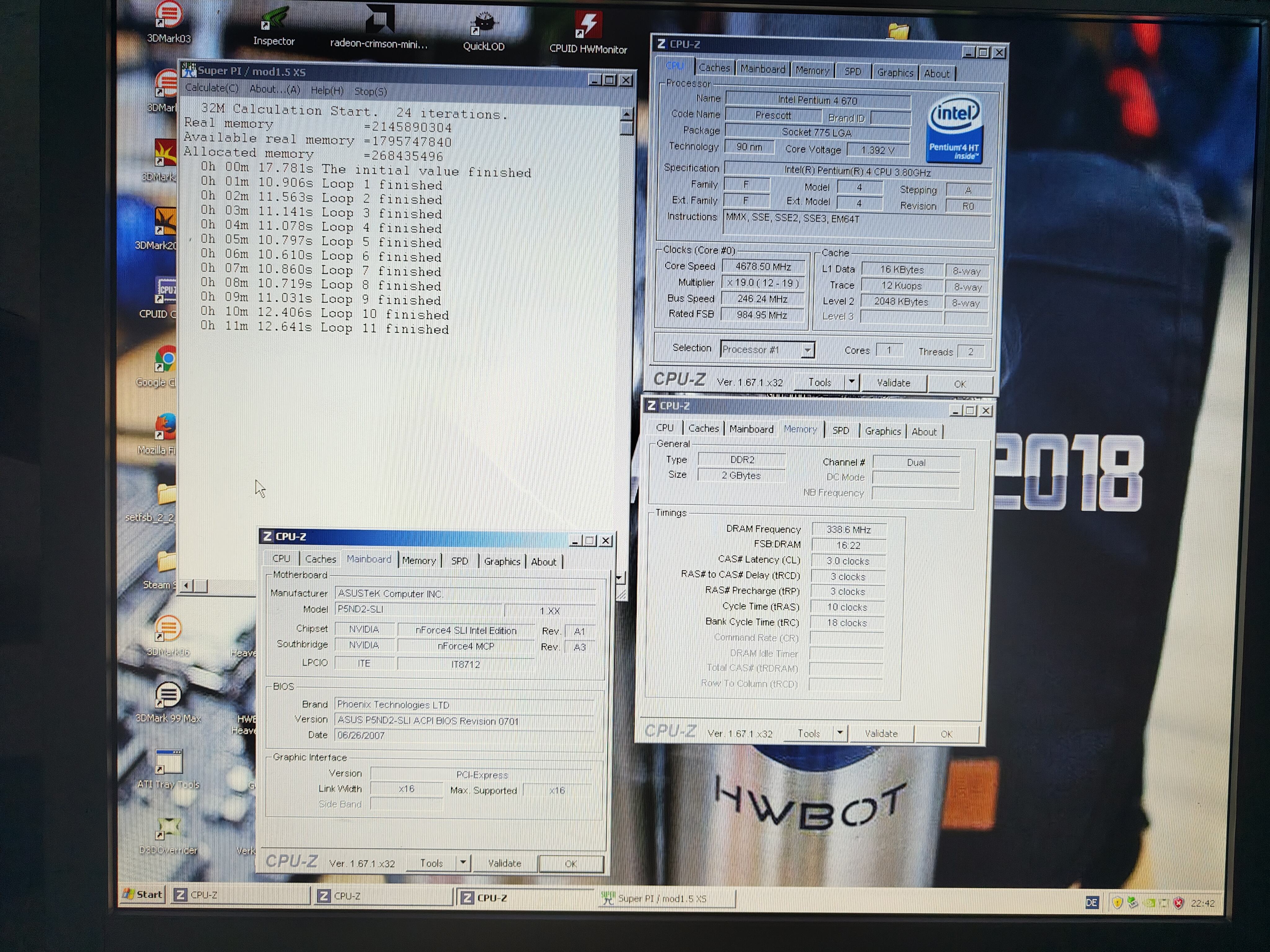Open Tools dropdown arrow in Mainboard CPU-Z
Screen dimensions: 1270x952
pos(463,862)
